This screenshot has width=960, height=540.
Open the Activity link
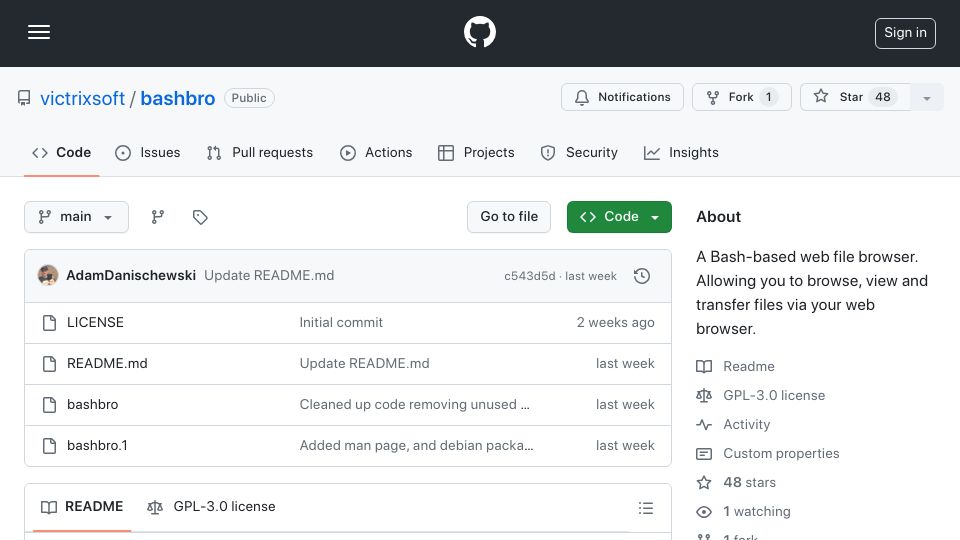pyautogui.click(x=733, y=424)
